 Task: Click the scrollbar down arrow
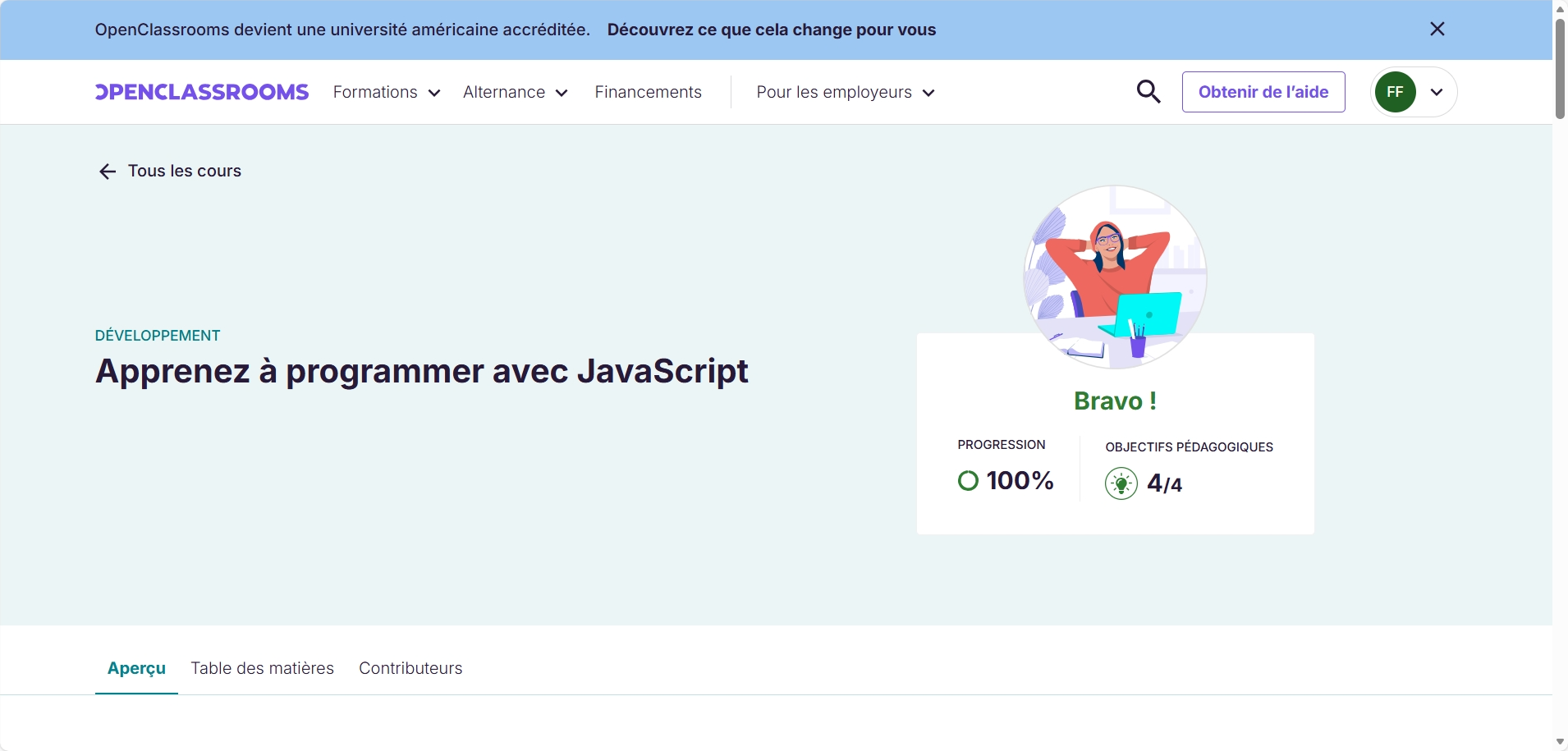pos(1560,742)
